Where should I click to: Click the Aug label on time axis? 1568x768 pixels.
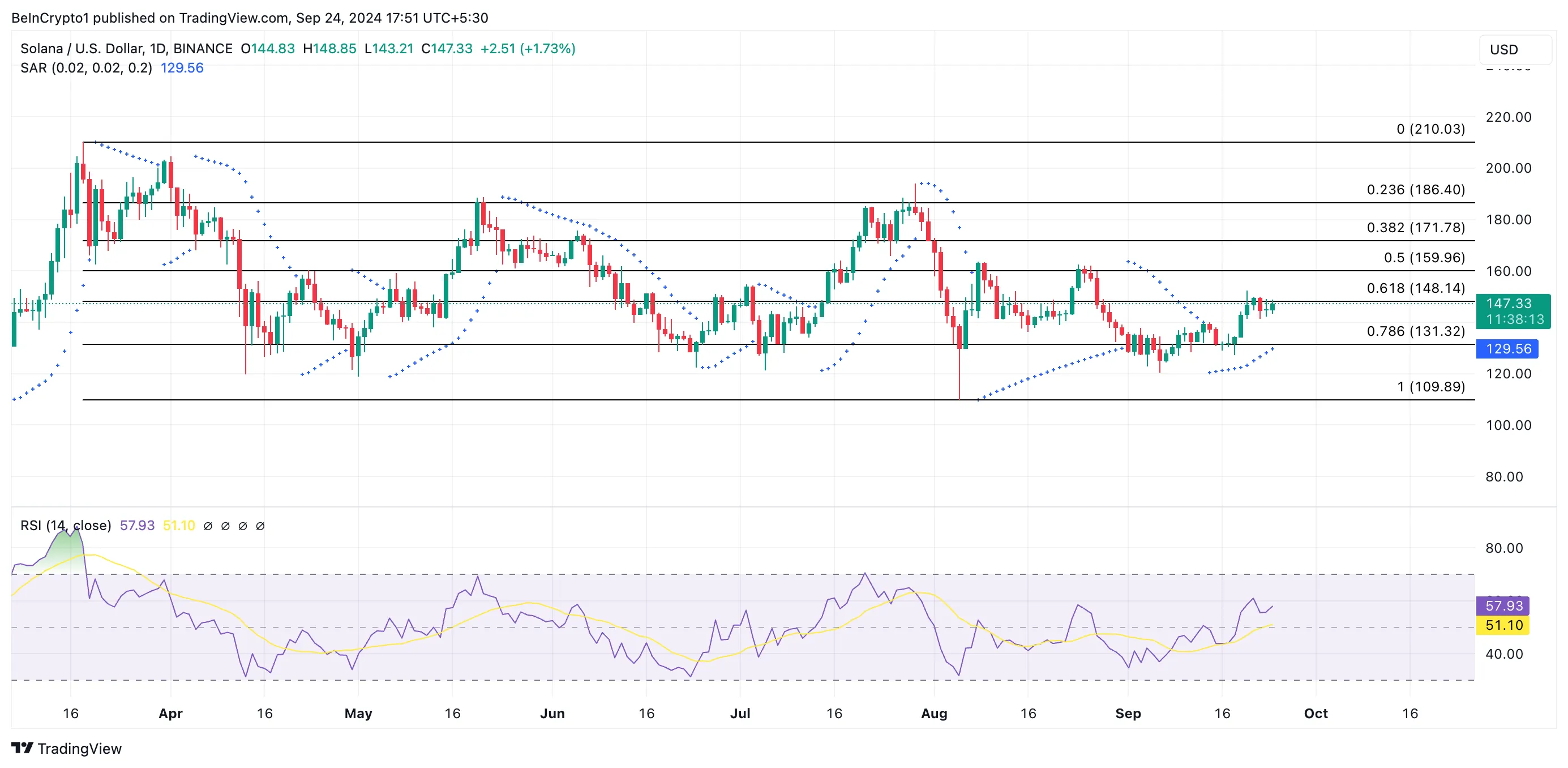[x=934, y=713]
